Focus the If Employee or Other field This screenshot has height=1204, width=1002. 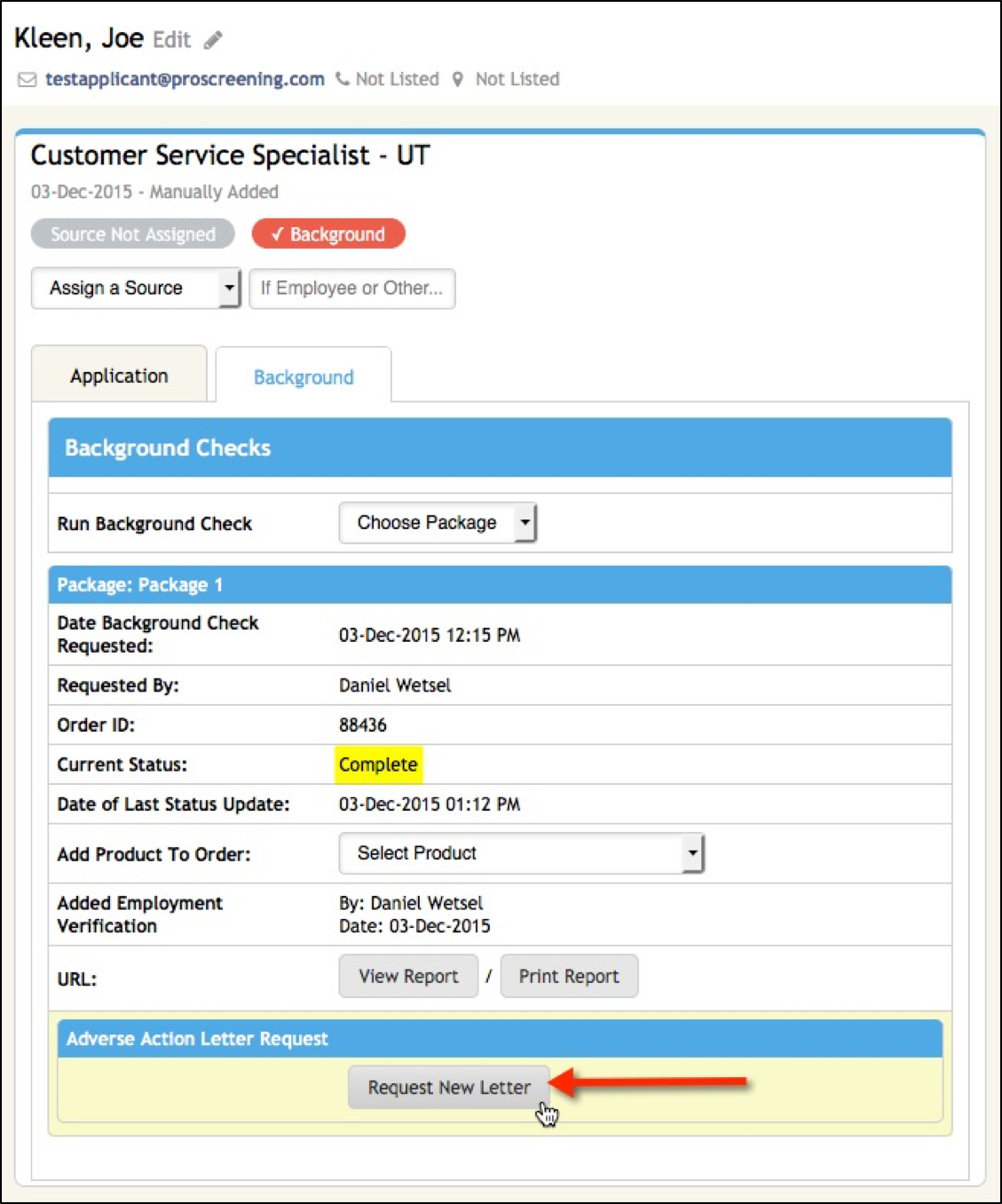[351, 289]
